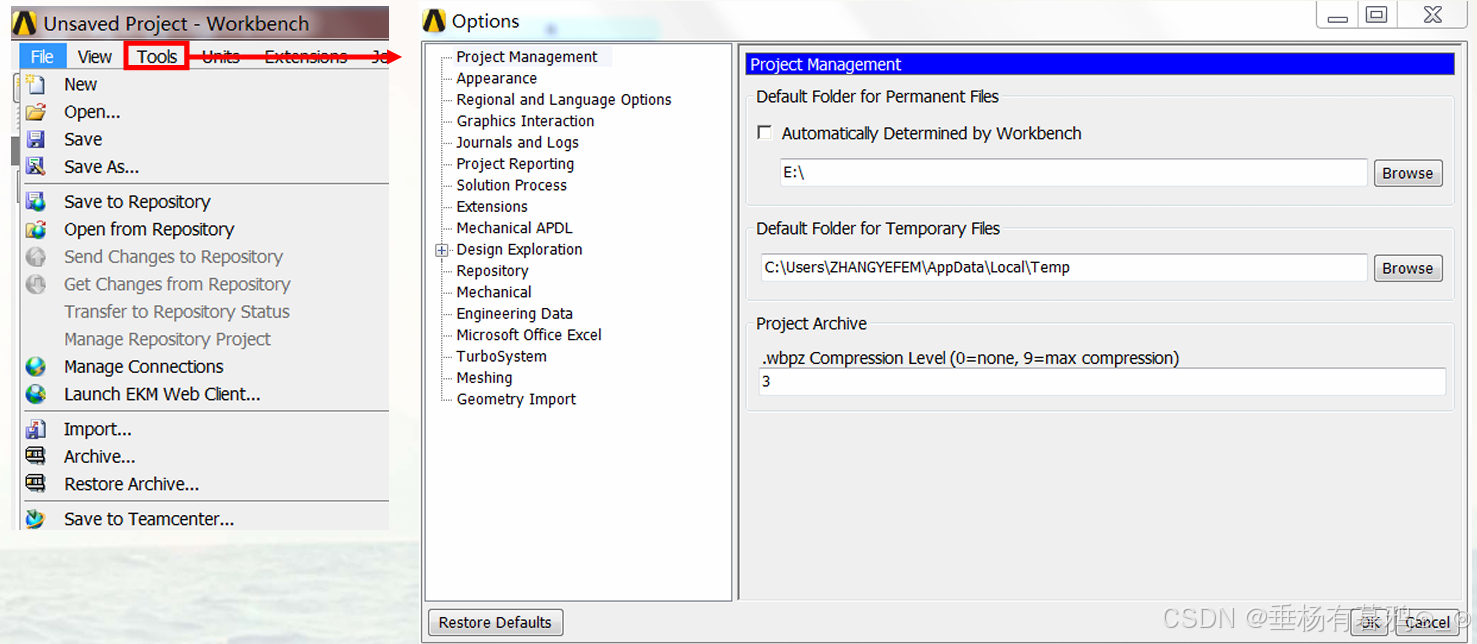Click the .wbpz Compression Level field
1477x644 pixels.
(1102, 382)
